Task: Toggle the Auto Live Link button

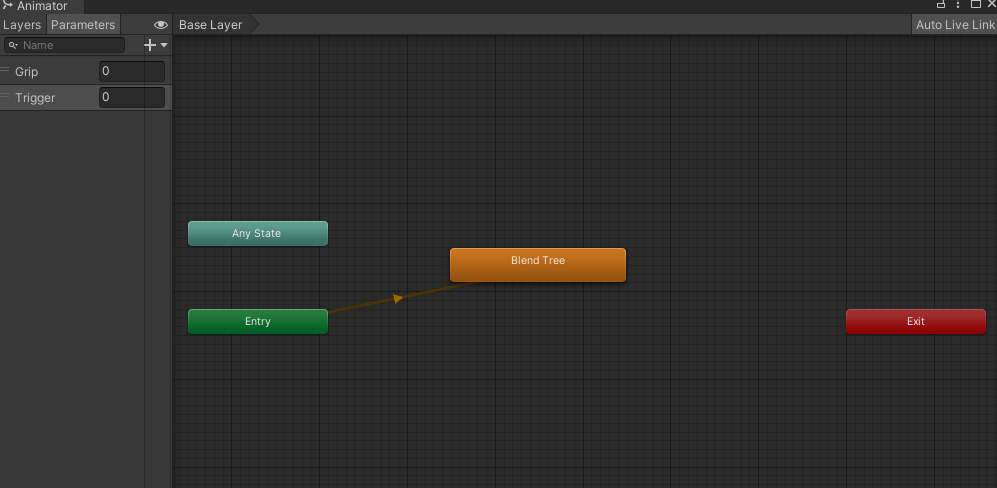Action: pos(954,25)
